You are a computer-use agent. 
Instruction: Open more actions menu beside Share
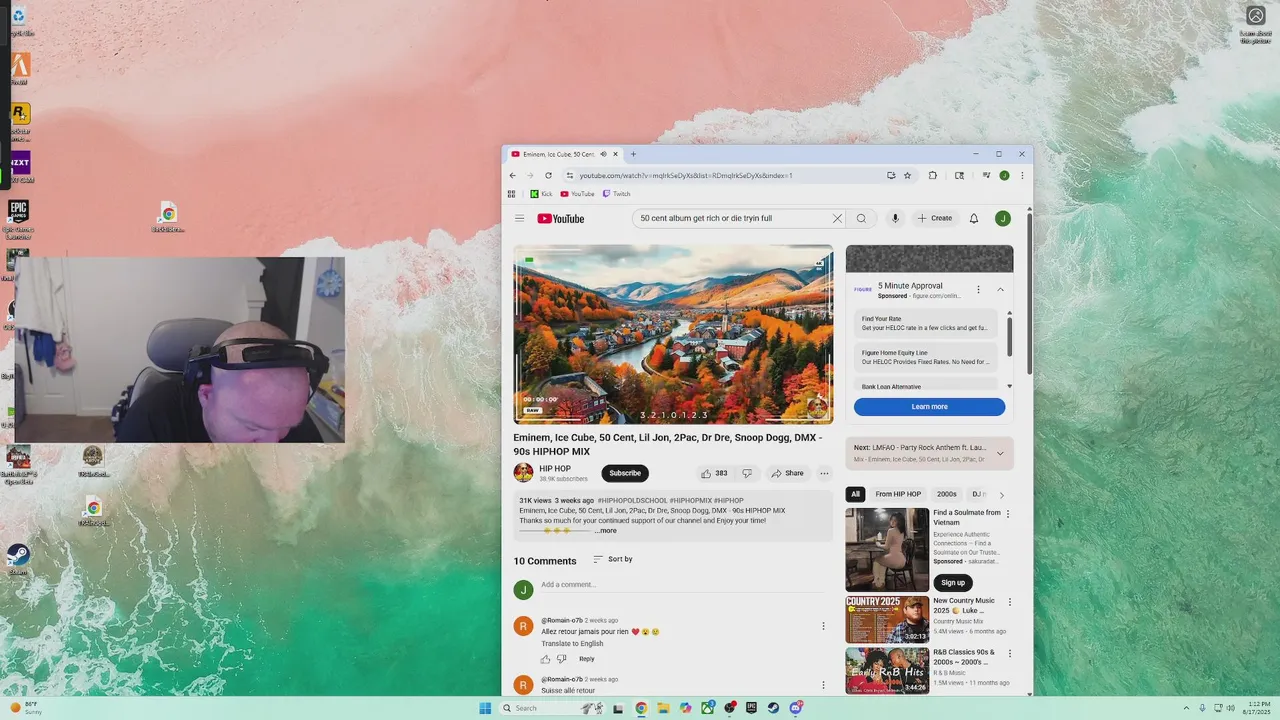coord(824,473)
